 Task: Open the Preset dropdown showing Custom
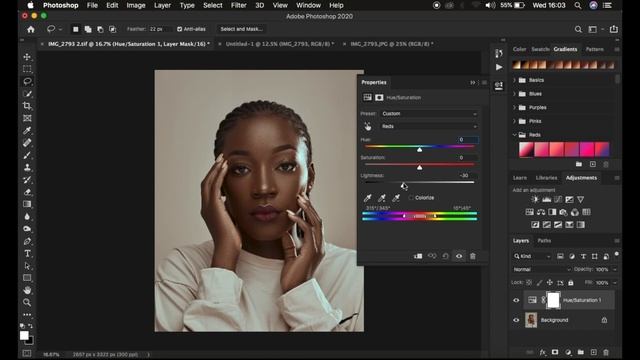point(429,114)
